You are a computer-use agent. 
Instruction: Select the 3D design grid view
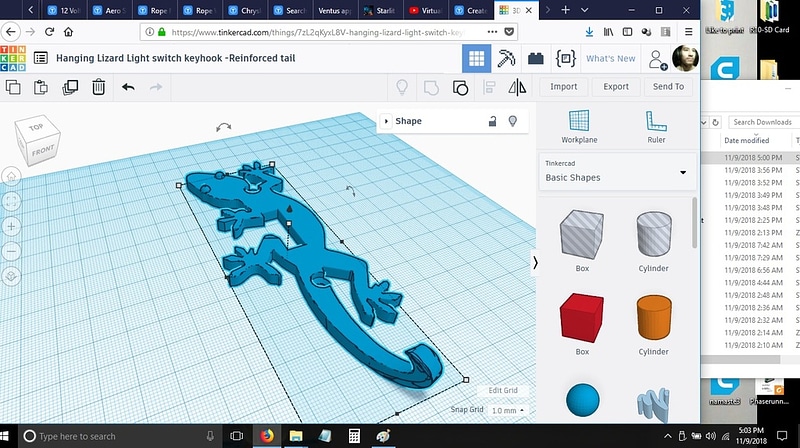[477, 58]
